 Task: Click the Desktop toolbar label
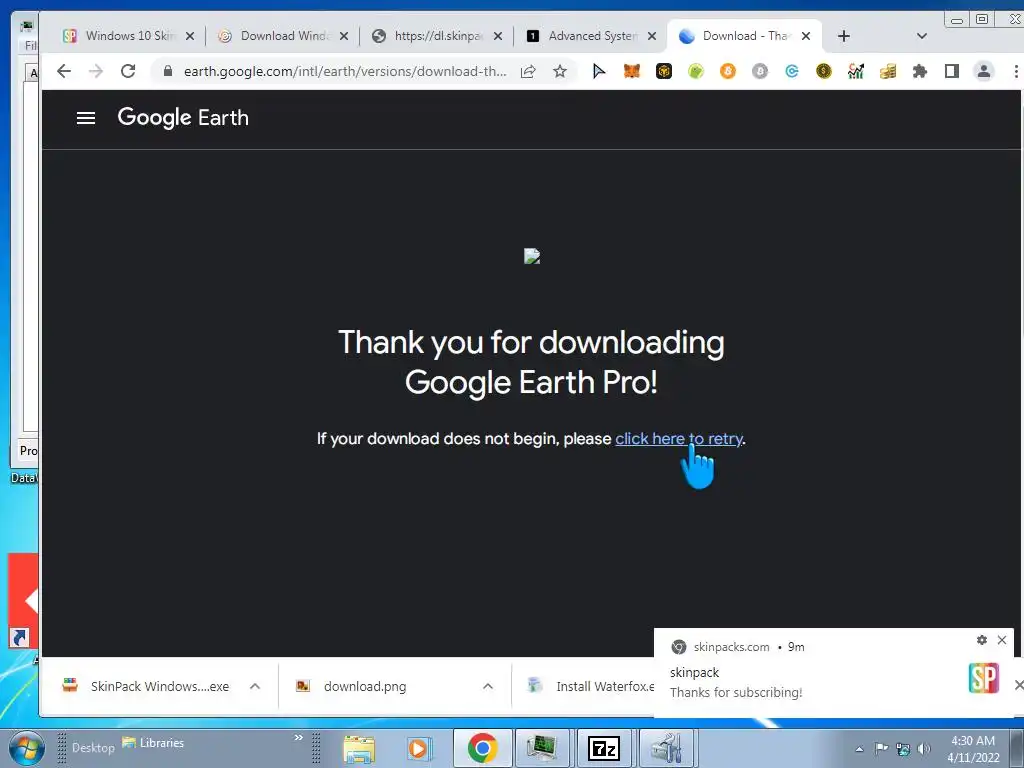click(93, 747)
